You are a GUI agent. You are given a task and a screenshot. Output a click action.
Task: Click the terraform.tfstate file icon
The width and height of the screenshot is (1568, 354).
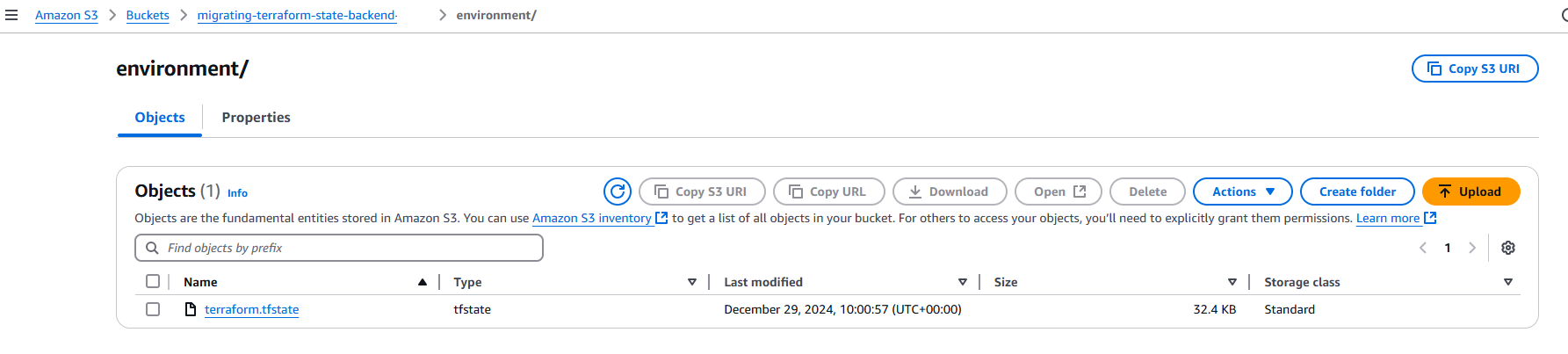click(x=190, y=309)
